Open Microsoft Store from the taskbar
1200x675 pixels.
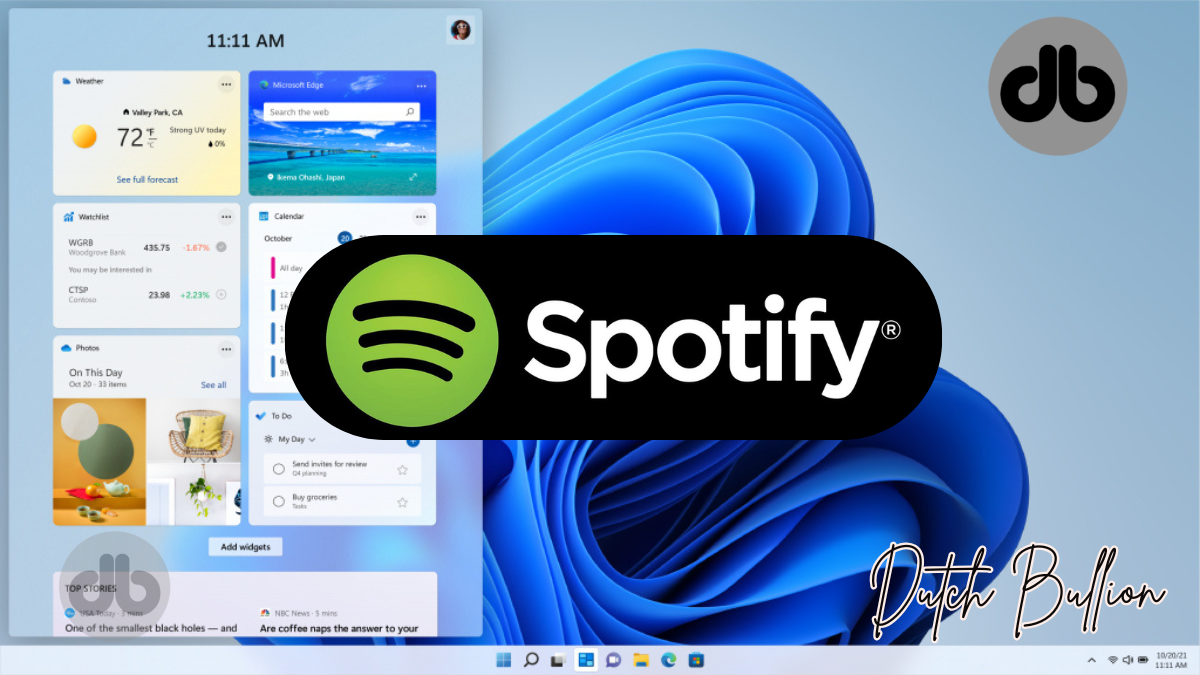696,660
